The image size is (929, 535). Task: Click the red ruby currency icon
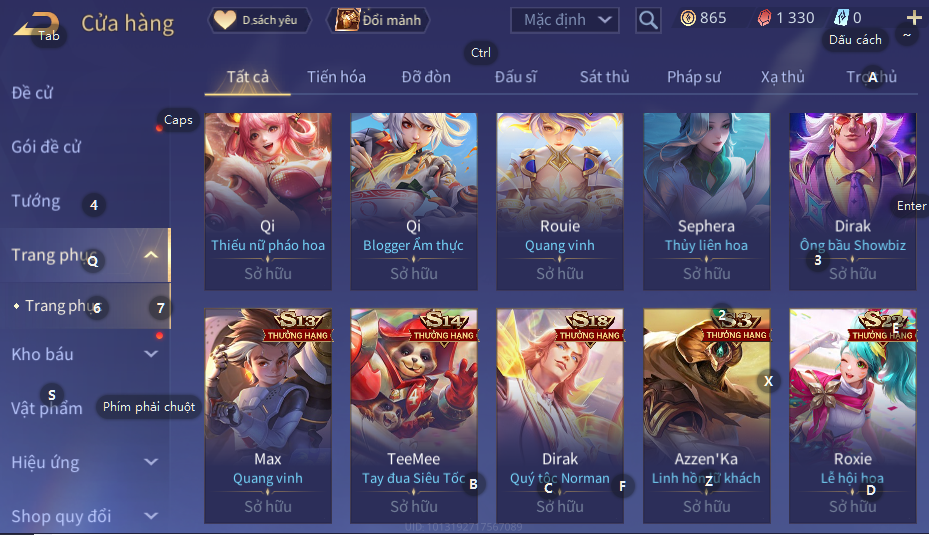pos(764,18)
